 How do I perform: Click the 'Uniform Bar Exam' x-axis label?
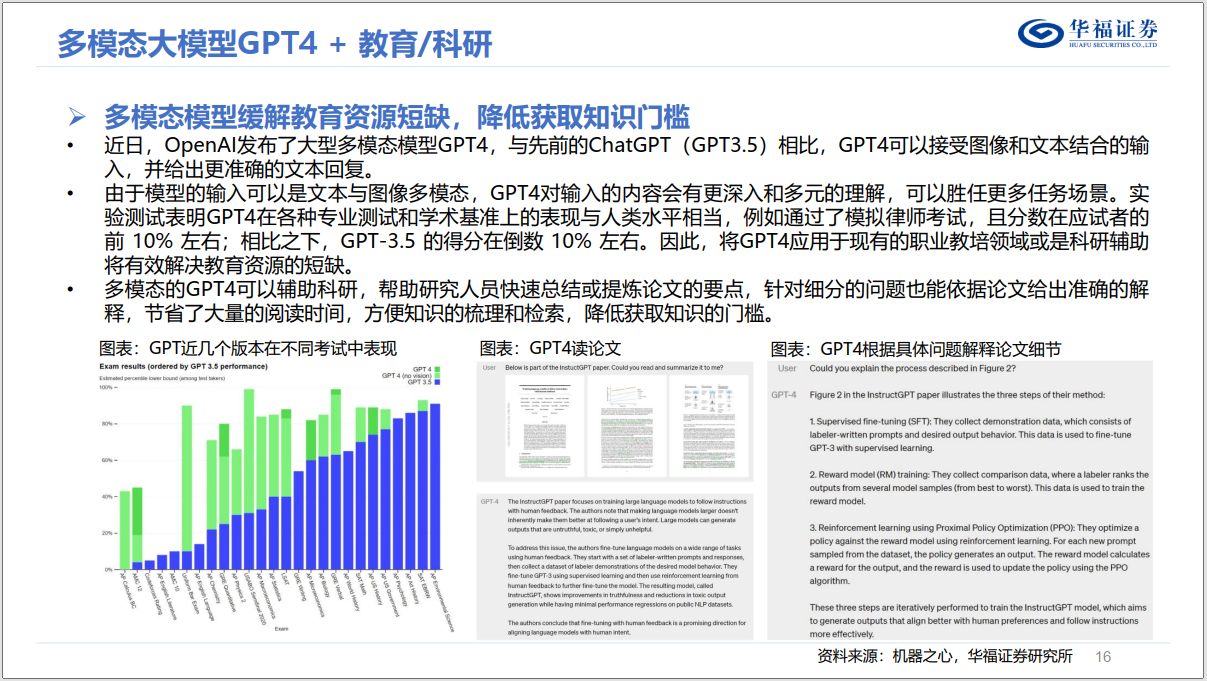[190, 593]
